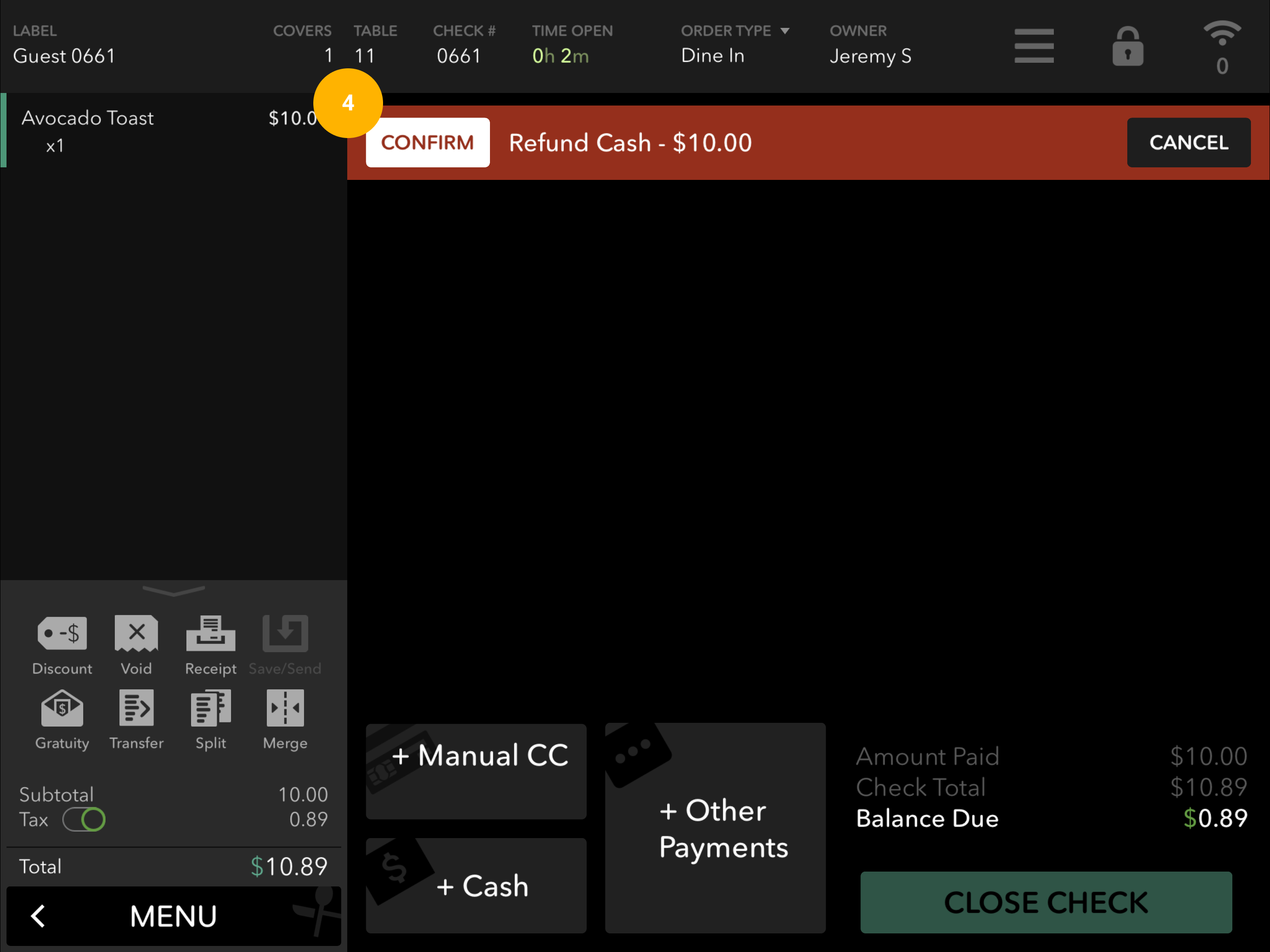The image size is (1270, 952).
Task: Confirm the cash refund
Action: [x=428, y=142]
